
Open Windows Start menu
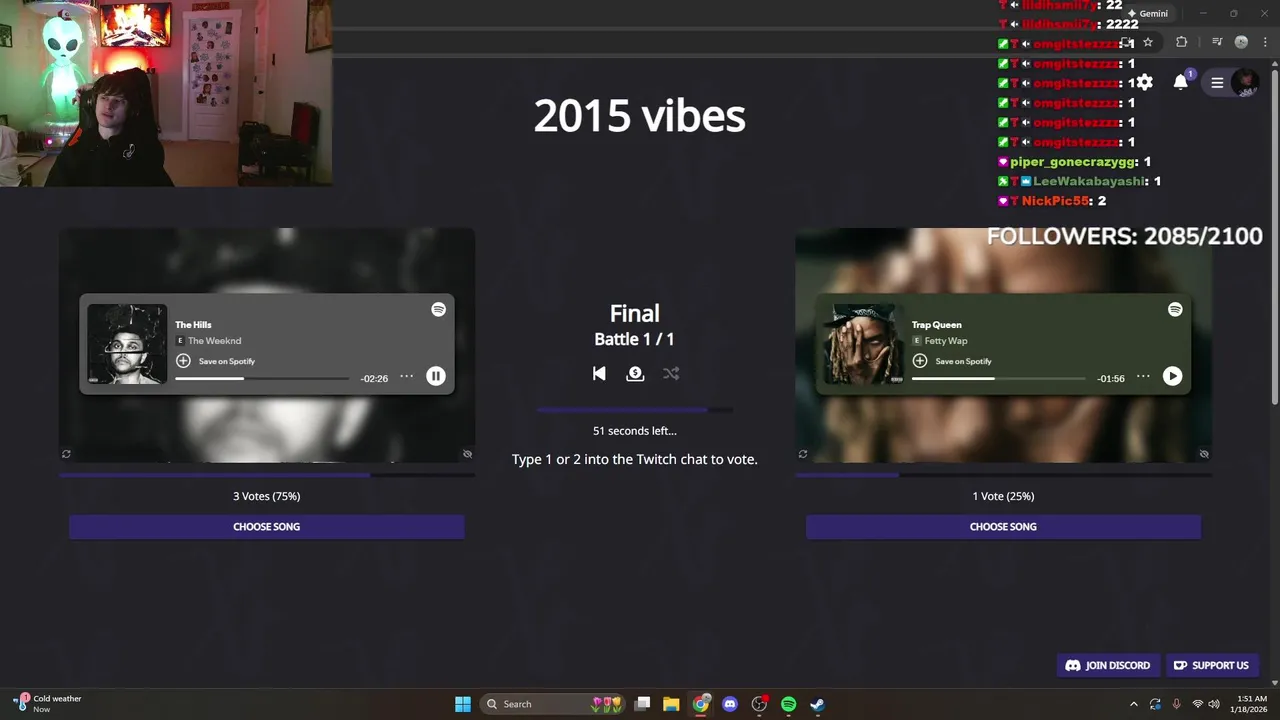463,704
